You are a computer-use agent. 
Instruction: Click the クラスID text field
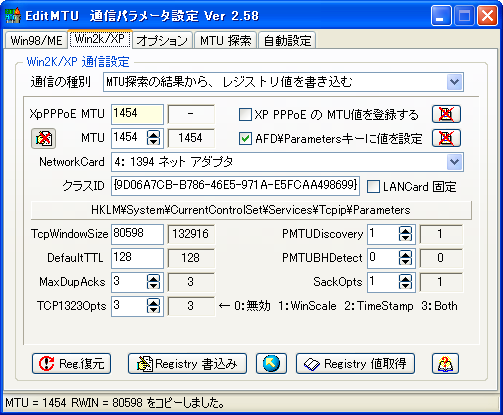[235, 186]
